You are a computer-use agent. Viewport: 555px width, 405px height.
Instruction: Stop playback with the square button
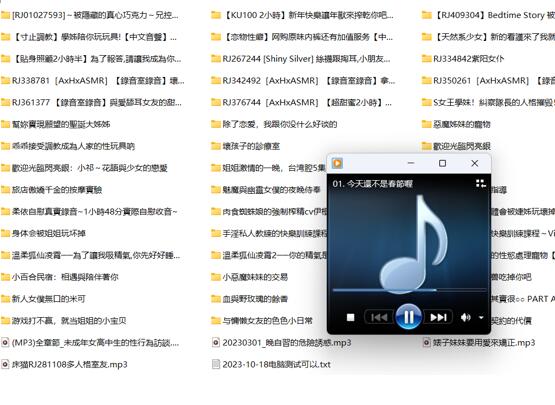coord(350,317)
